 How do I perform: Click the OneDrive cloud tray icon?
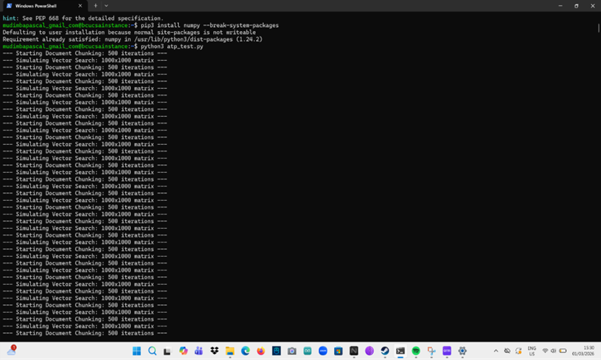click(x=507, y=351)
